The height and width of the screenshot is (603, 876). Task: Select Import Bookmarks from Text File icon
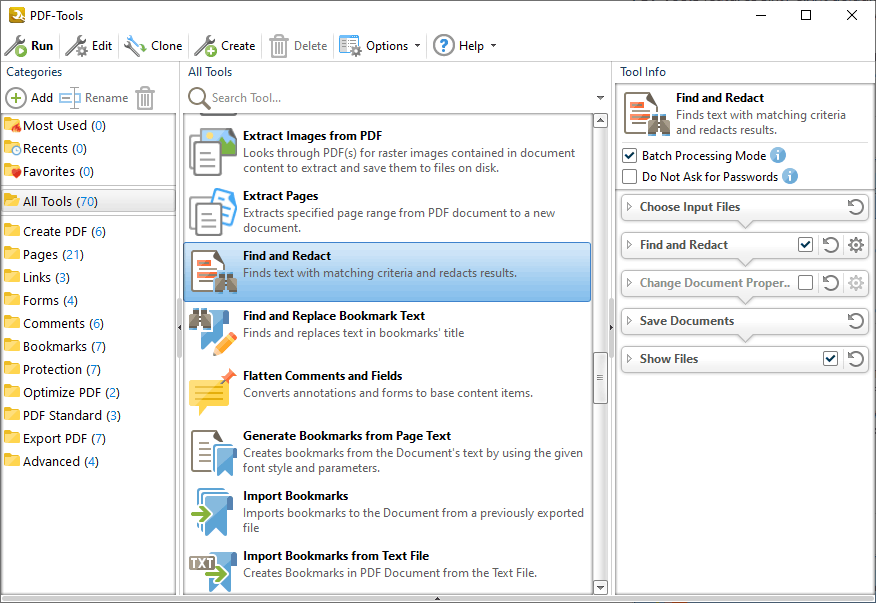[213, 571]
